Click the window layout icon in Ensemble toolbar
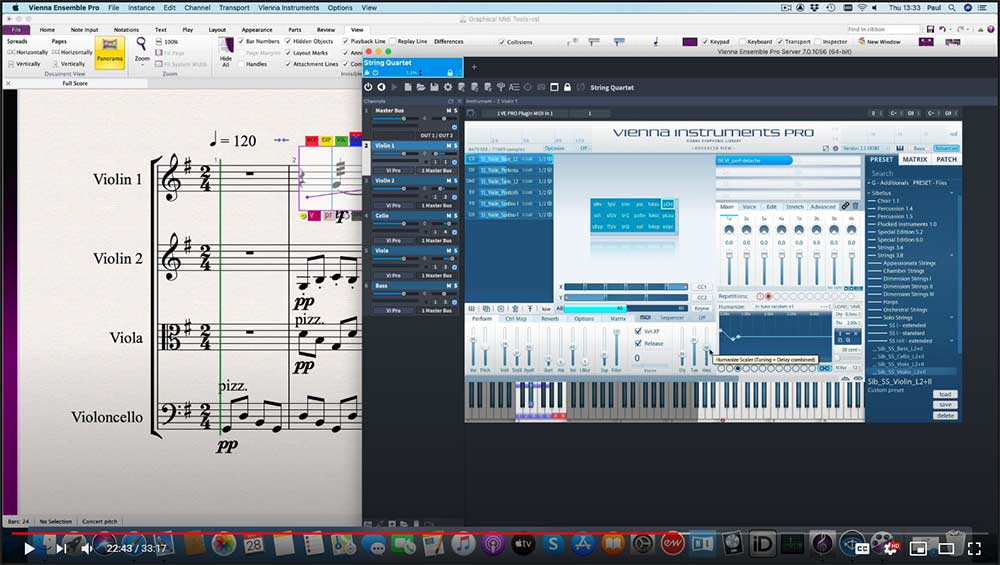This screenshot has width=1000, height=565. click(554, 87)
